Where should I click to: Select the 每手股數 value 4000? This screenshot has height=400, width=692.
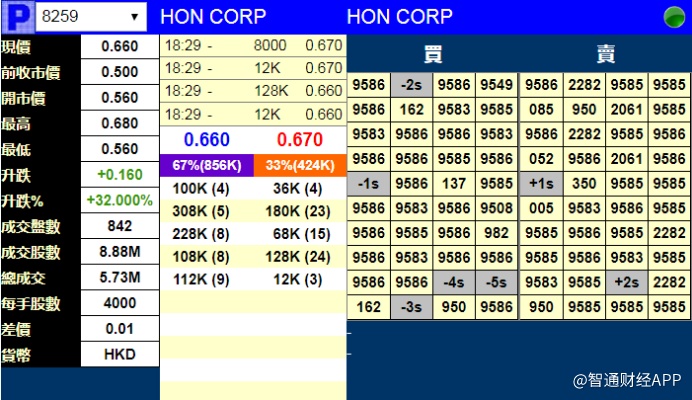(x=120, y=303)
